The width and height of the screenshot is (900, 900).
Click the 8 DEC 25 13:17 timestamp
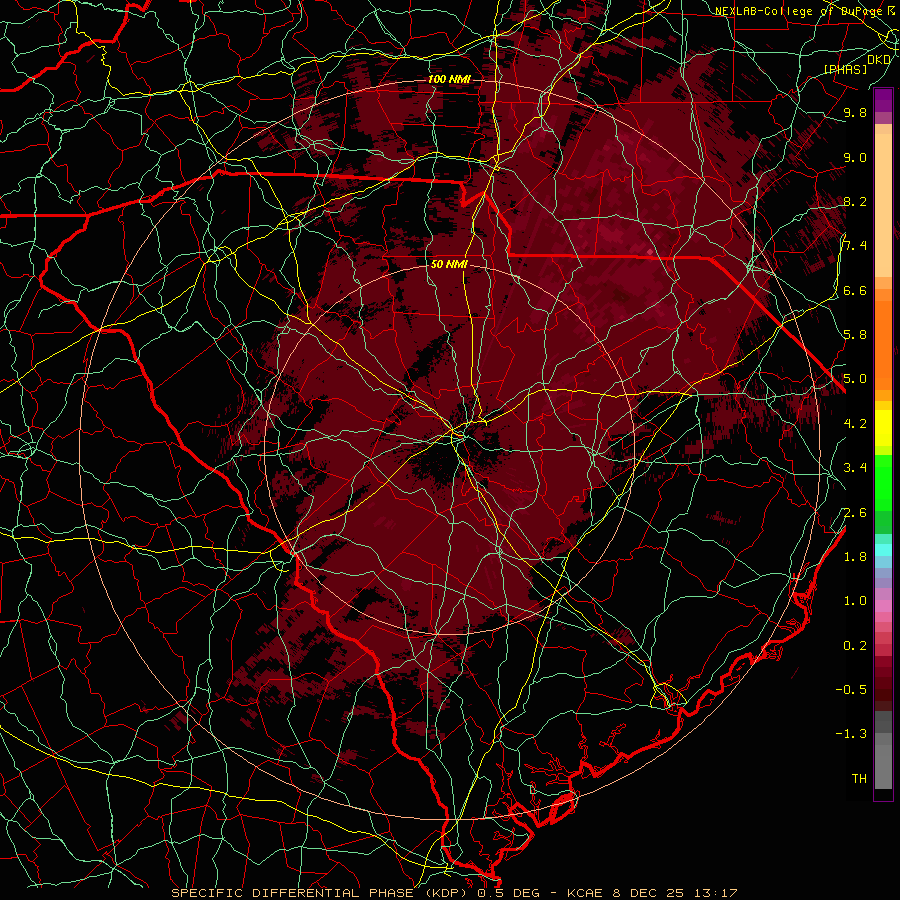tap(675, 893)
